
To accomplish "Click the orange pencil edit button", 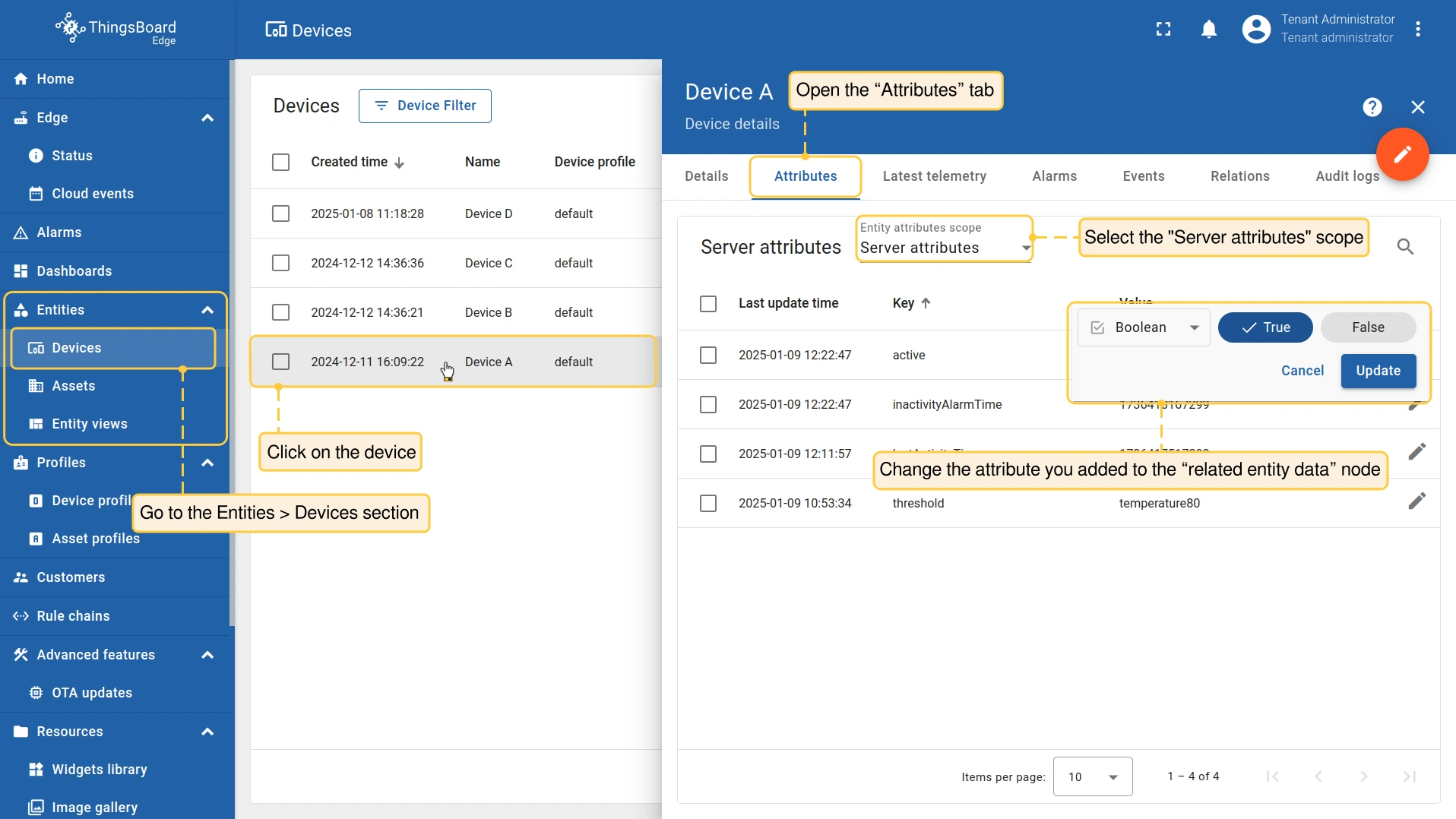I will [x=1402, y=154].
